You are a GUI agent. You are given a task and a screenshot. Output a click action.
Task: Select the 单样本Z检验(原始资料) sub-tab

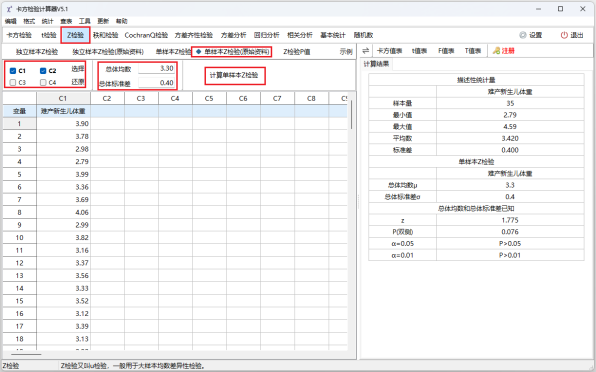point(232,52)
